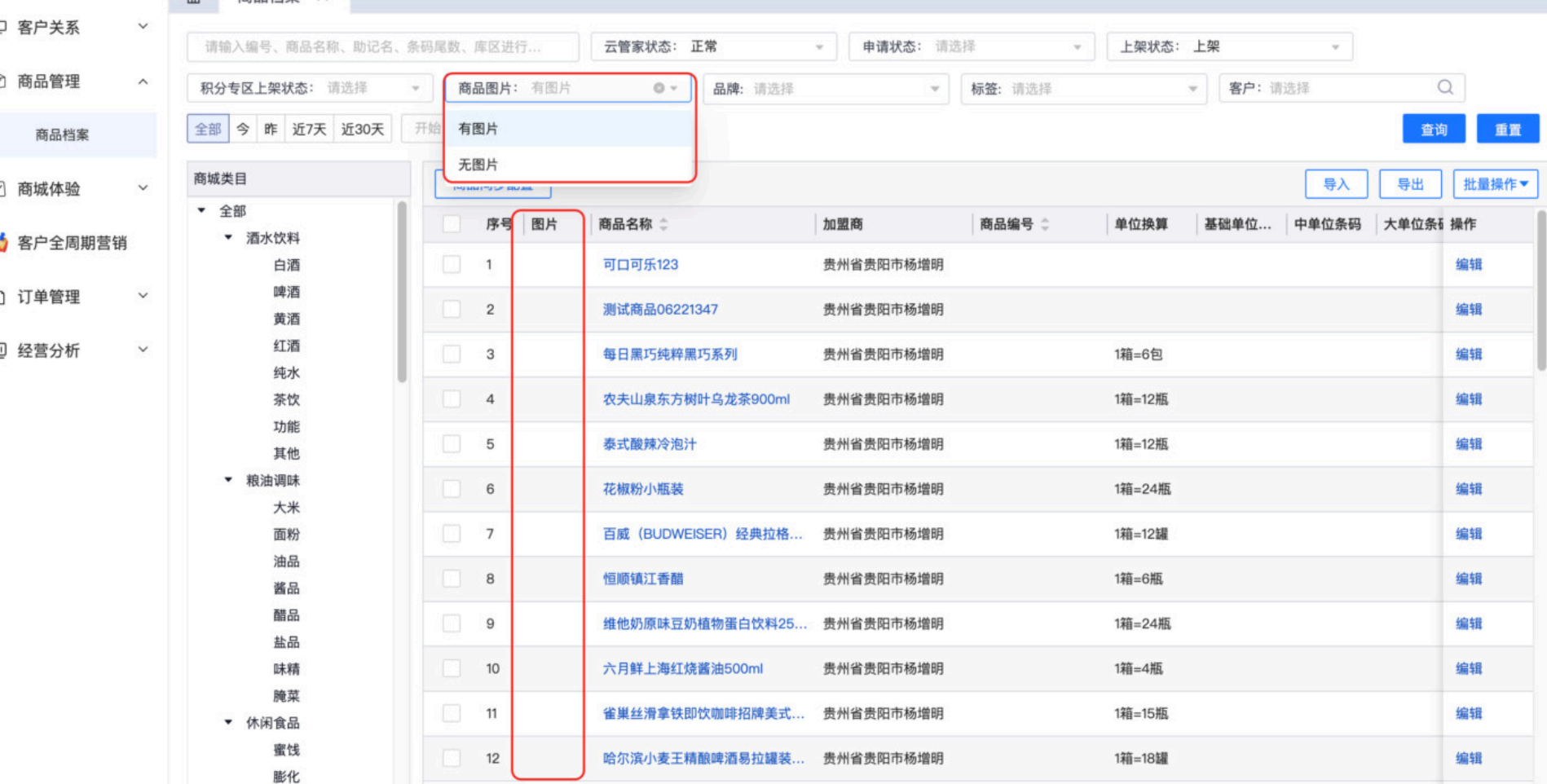Image resolution: width=1547 pixels, height=784 pixels.
Task: Expand the 批量操作 dropdown button
Action: coord(1495,184)
